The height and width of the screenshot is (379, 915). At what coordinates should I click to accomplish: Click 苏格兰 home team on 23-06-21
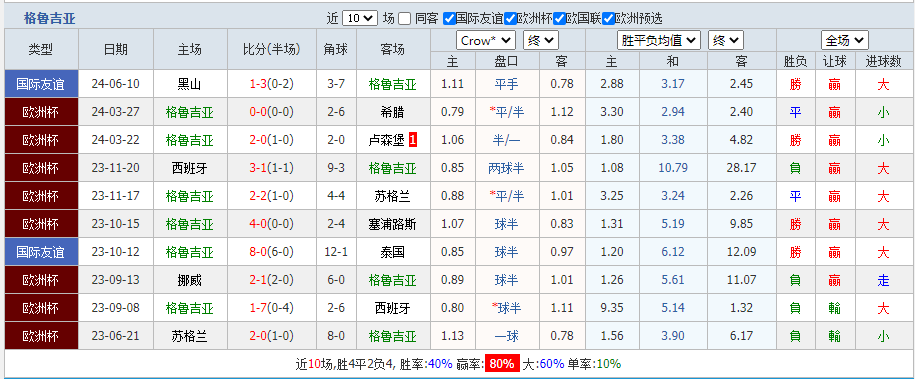pyautogui.click(x=190, y=336)
